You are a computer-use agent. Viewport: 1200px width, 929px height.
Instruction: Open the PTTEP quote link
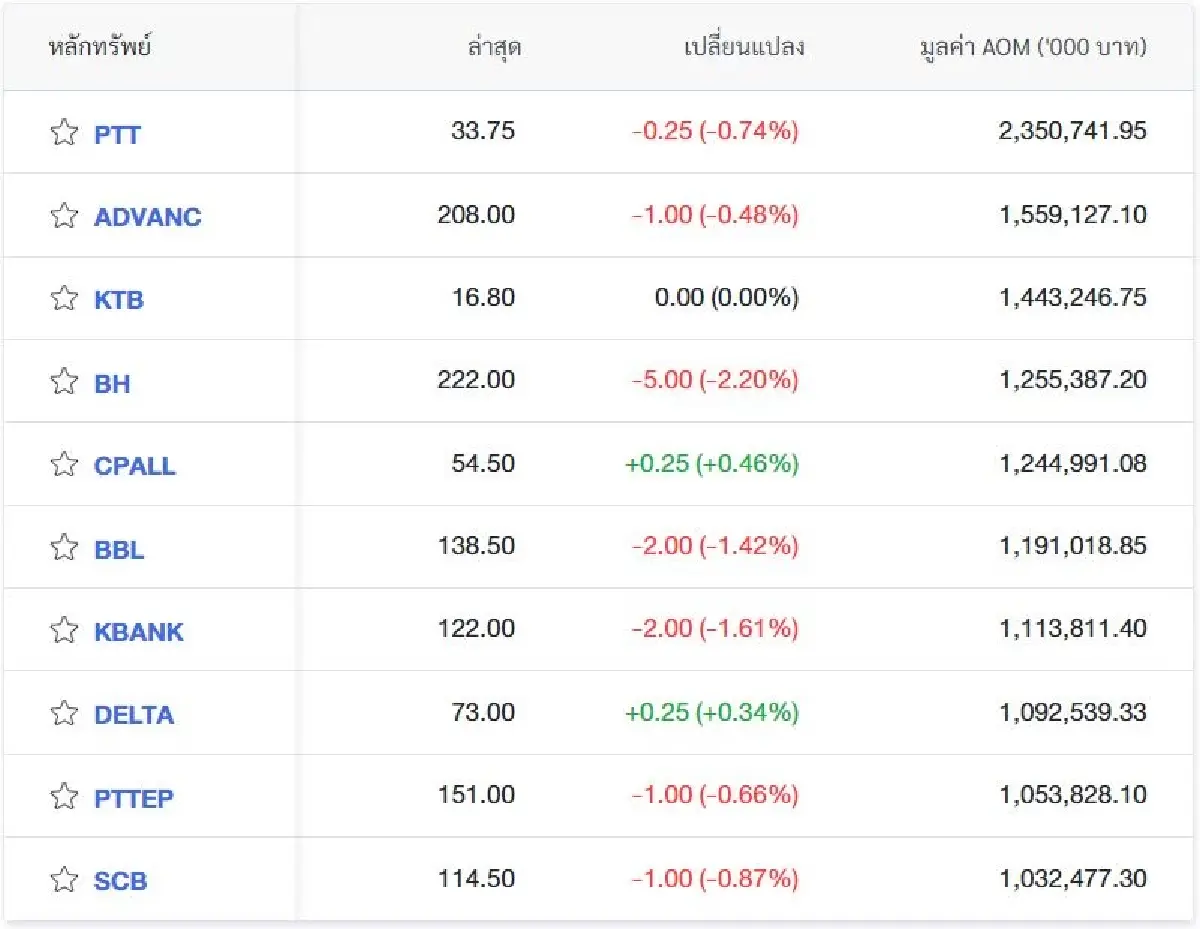[x=134, y=798]
